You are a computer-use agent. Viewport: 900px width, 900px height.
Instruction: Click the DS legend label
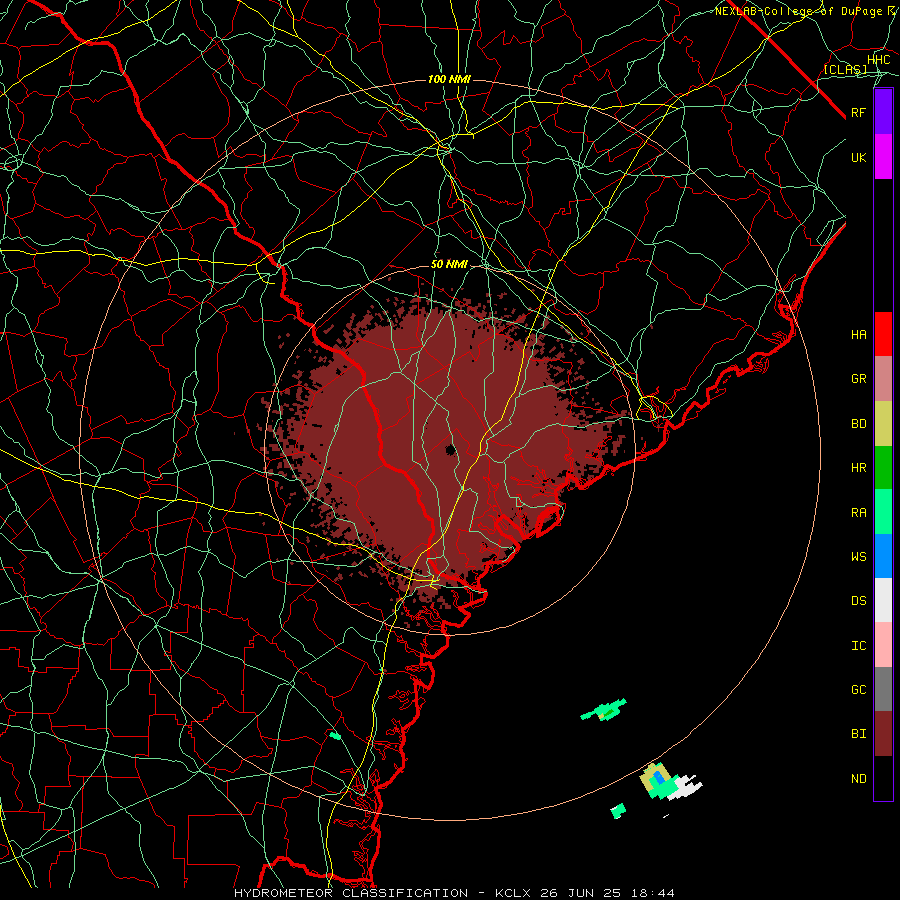tap(858, 601)
